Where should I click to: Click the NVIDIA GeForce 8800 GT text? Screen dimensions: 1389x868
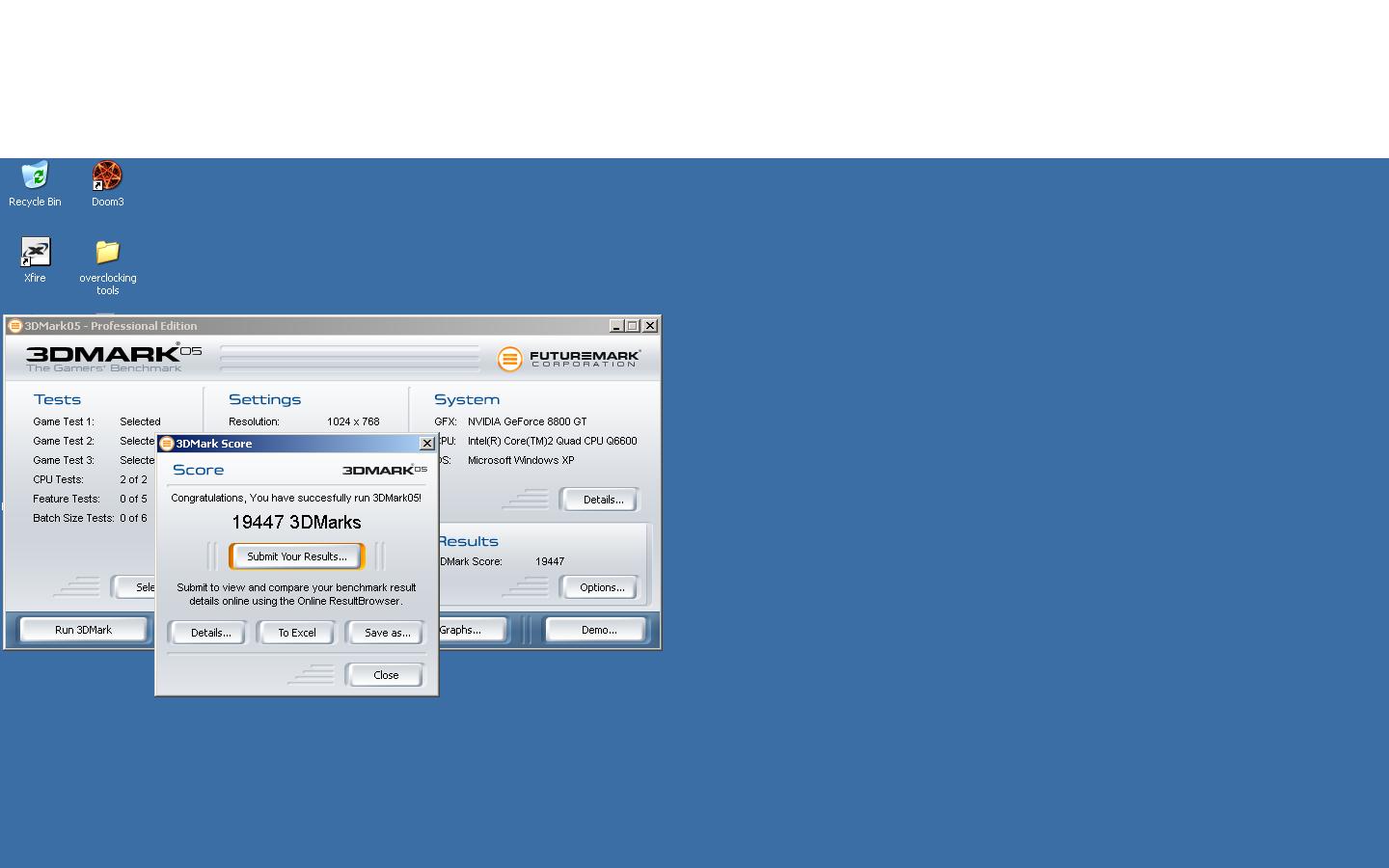pyautogui.click(x=527, y=421)
